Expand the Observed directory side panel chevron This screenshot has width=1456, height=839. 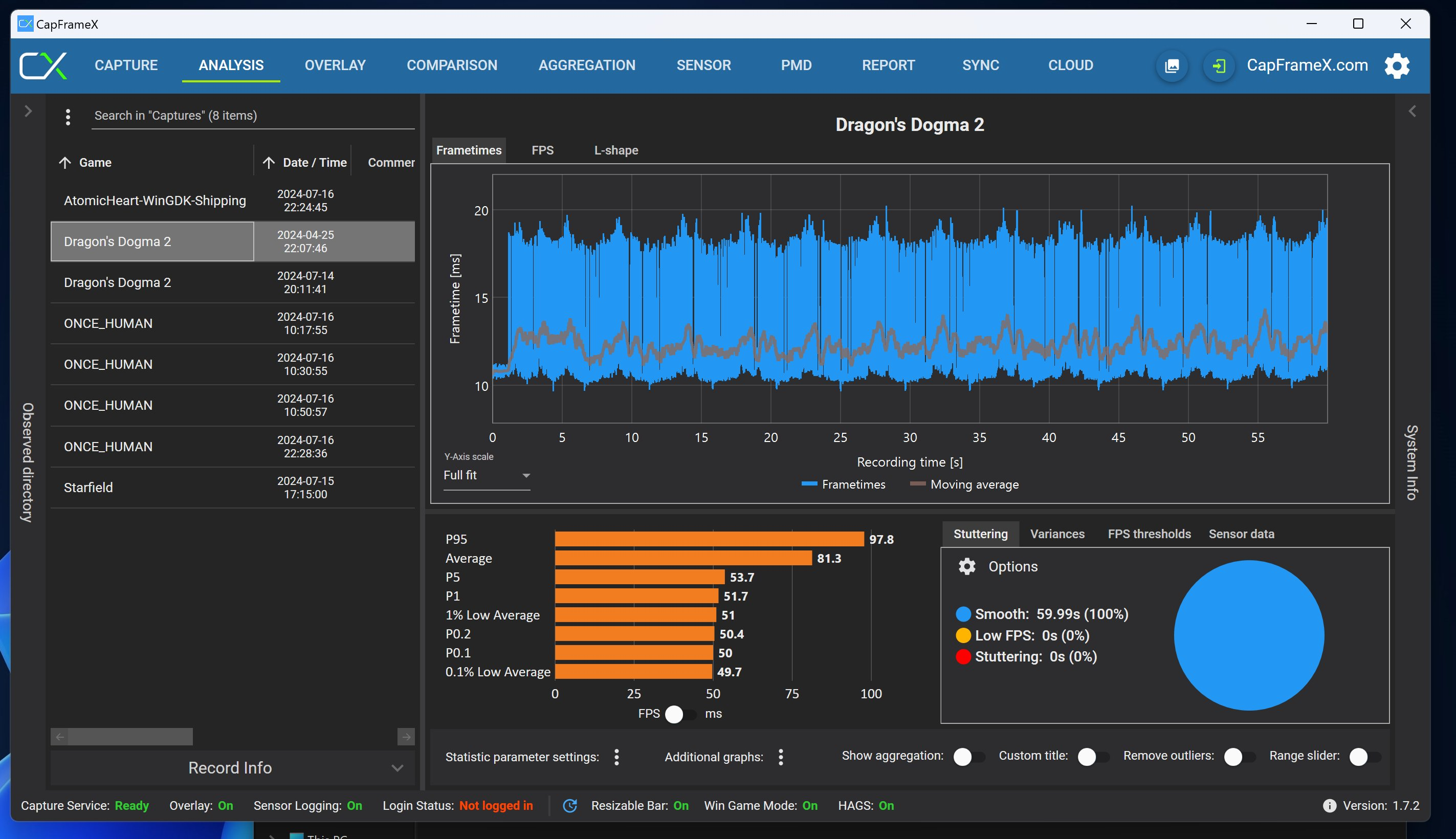pyautogui.click(x=28, y=111)
